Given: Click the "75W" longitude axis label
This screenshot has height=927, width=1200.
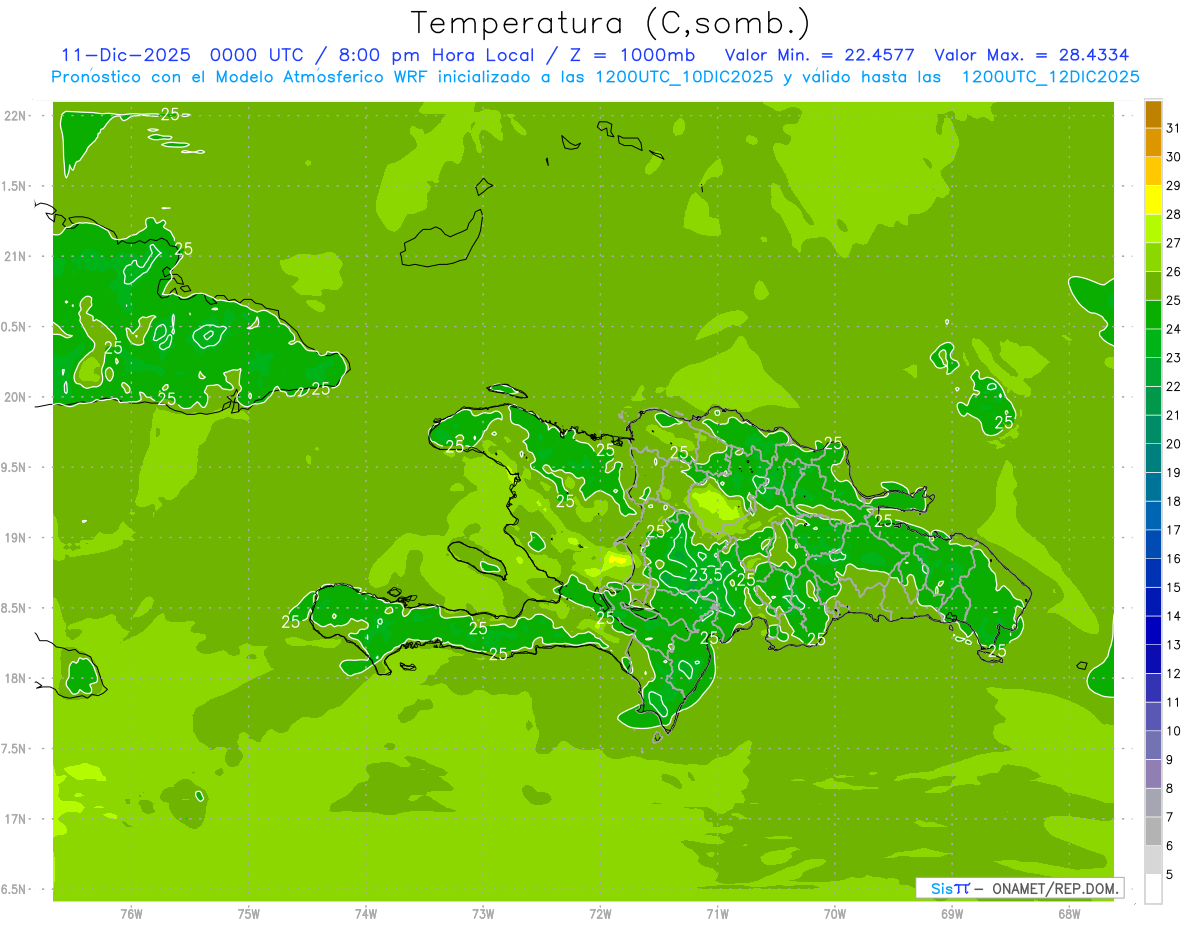Looking at the screenshot, I should (x=249, y=913).
